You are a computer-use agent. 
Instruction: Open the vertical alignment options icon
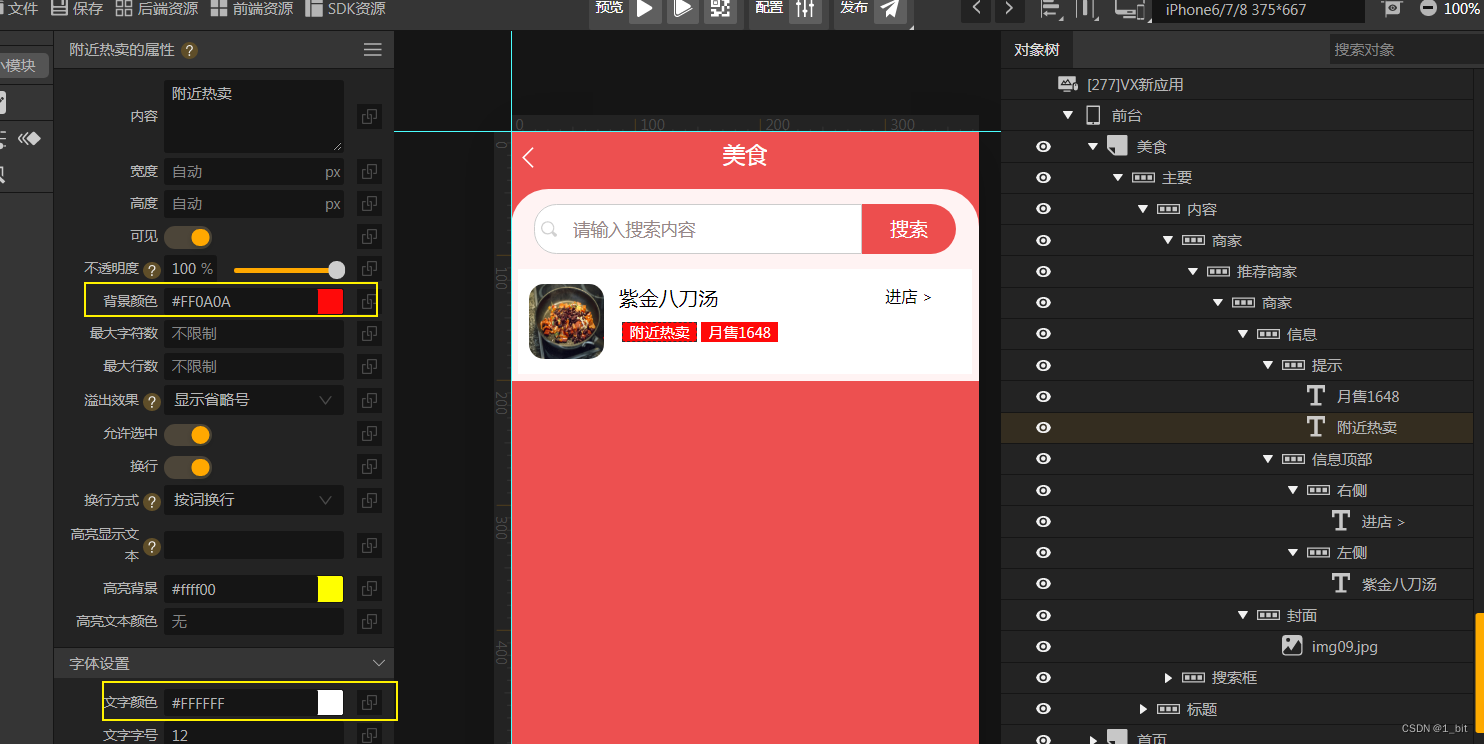pos(1087,10)
